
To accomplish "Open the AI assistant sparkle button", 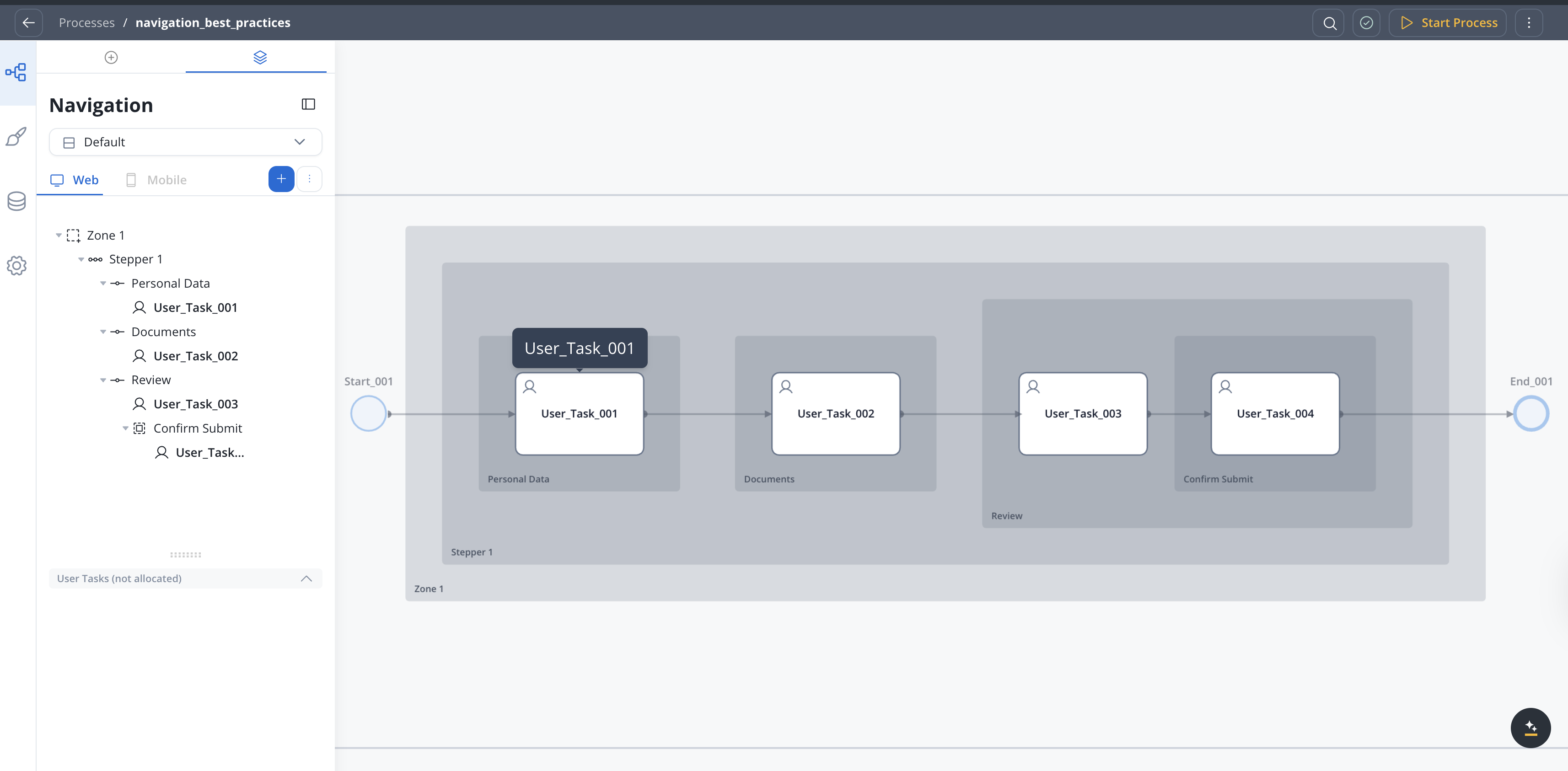I will [1530, 728].
